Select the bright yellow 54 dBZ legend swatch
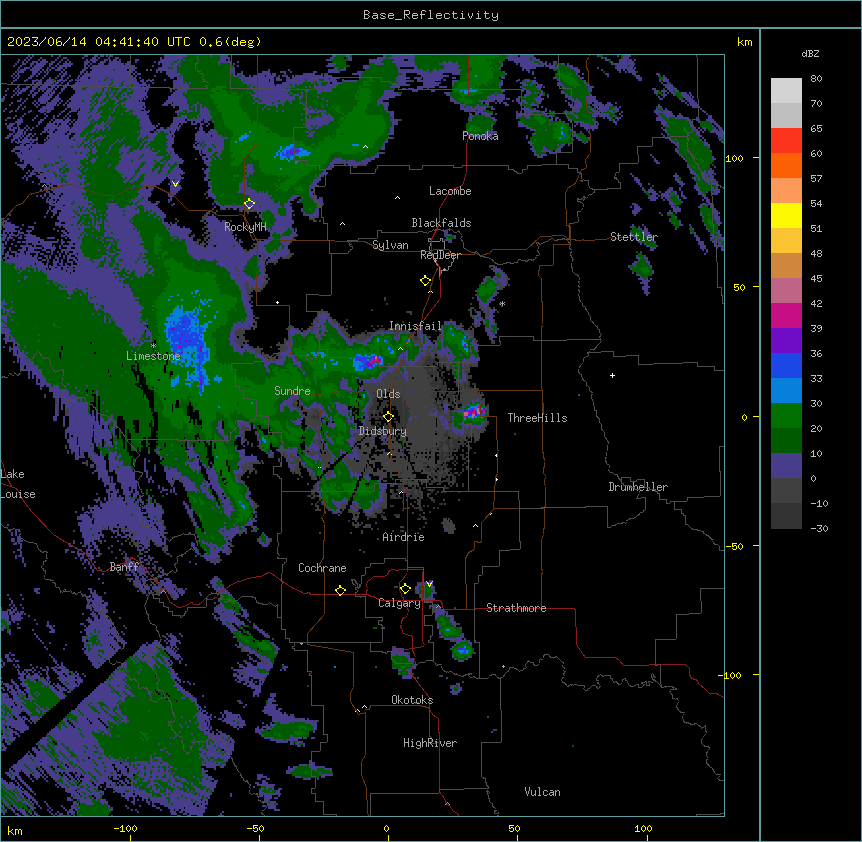The width and height of the screenshot is (862, 842). [x=786, y=215]
